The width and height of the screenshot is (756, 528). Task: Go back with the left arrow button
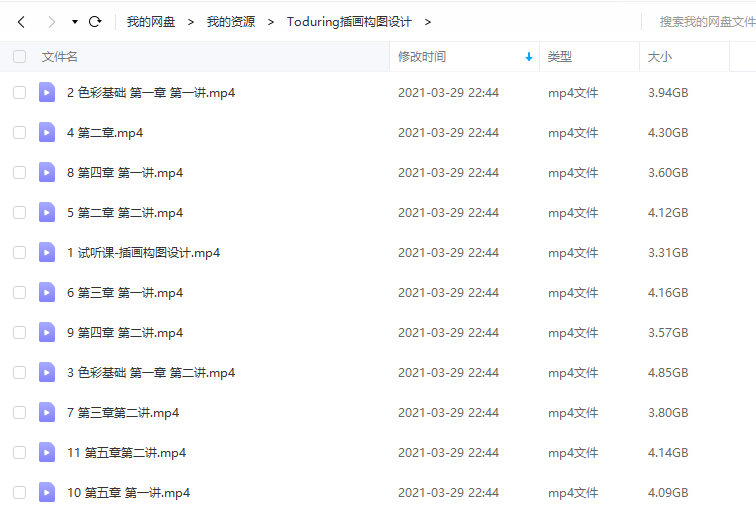pyautogui.click(x=21, y=22)
